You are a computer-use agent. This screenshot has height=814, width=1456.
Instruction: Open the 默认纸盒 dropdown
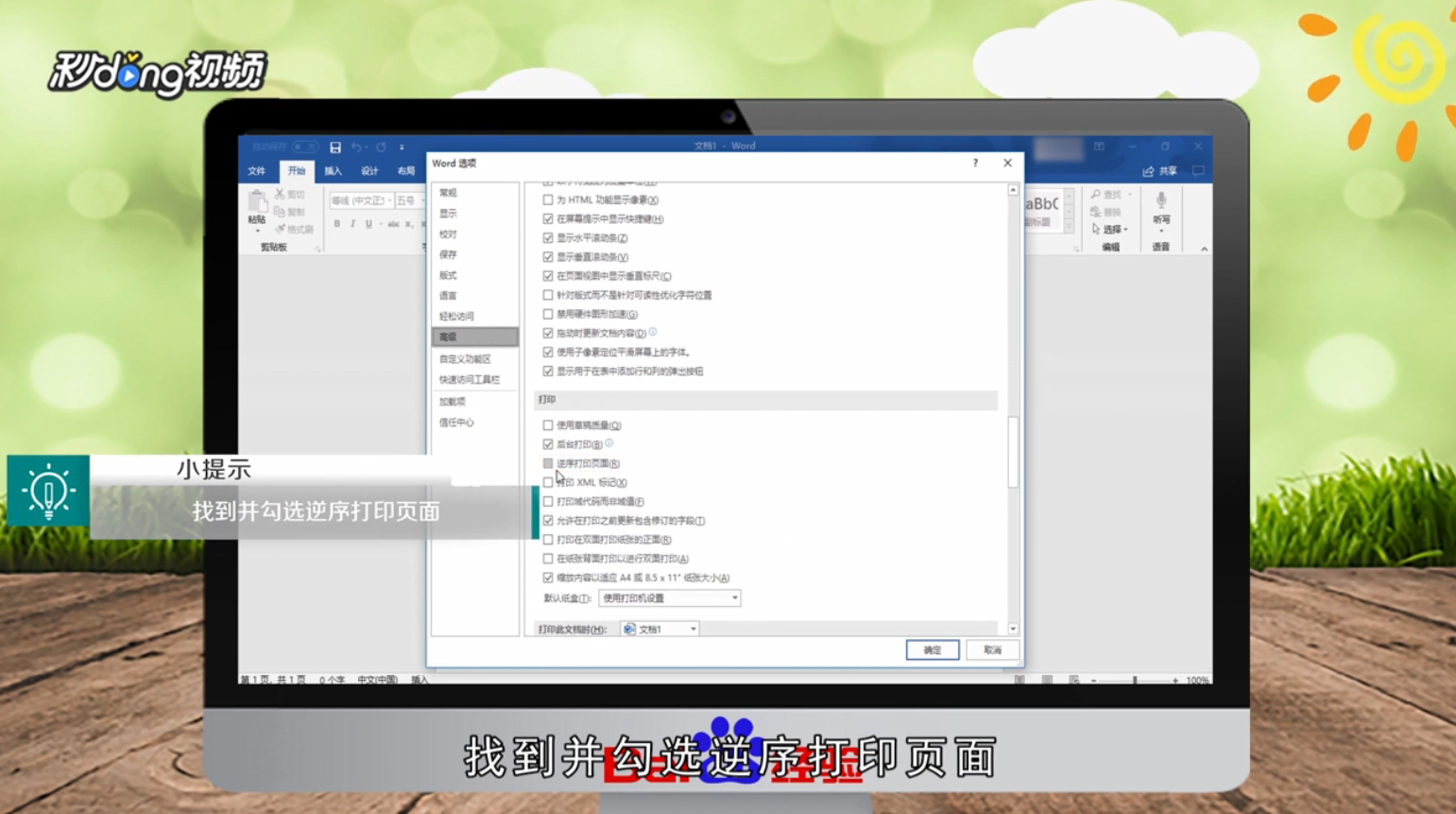669,598
